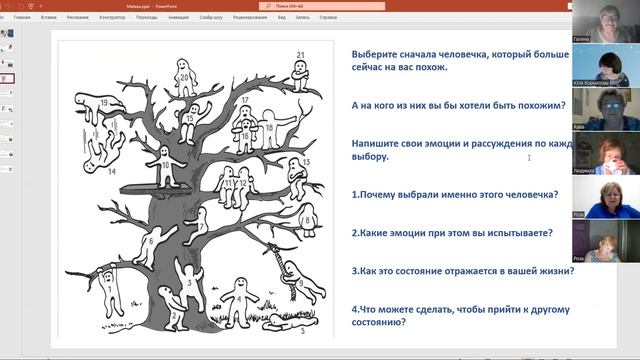Screen dimensions: 640x360
Task: Click figure number 10 standing on platform
Action: (166, 167)
